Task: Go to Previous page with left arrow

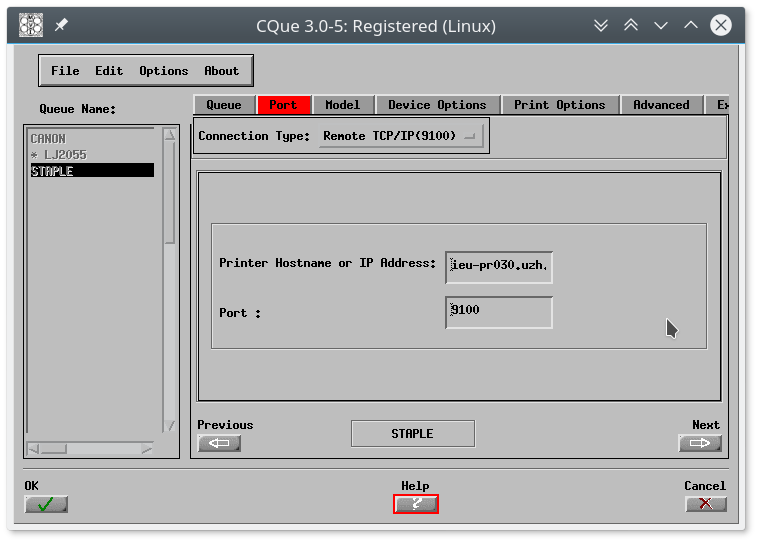Action: 219,443
